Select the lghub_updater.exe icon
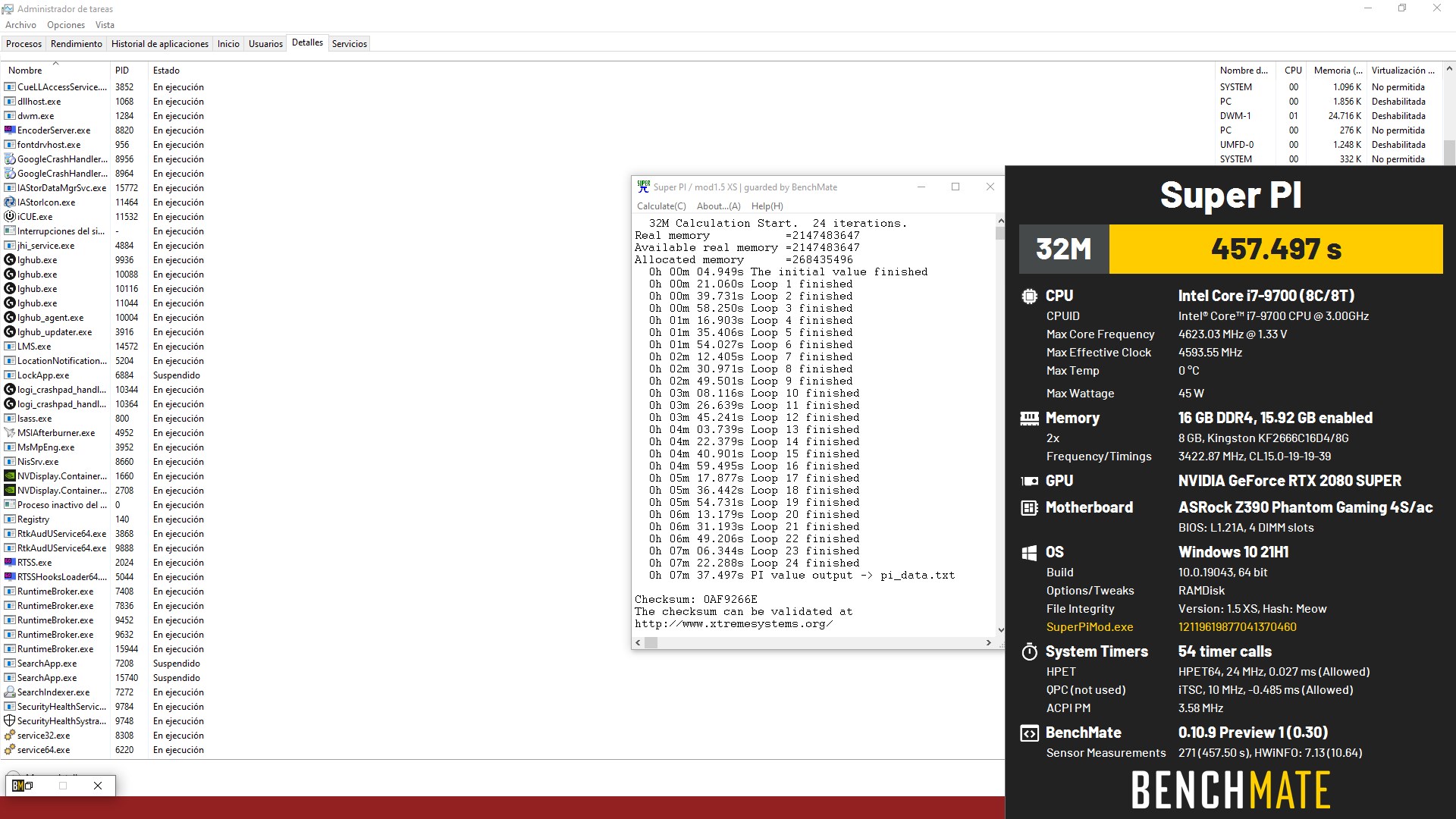The height and width of the screenshot is (819, 1456). (x=10, y=332)
